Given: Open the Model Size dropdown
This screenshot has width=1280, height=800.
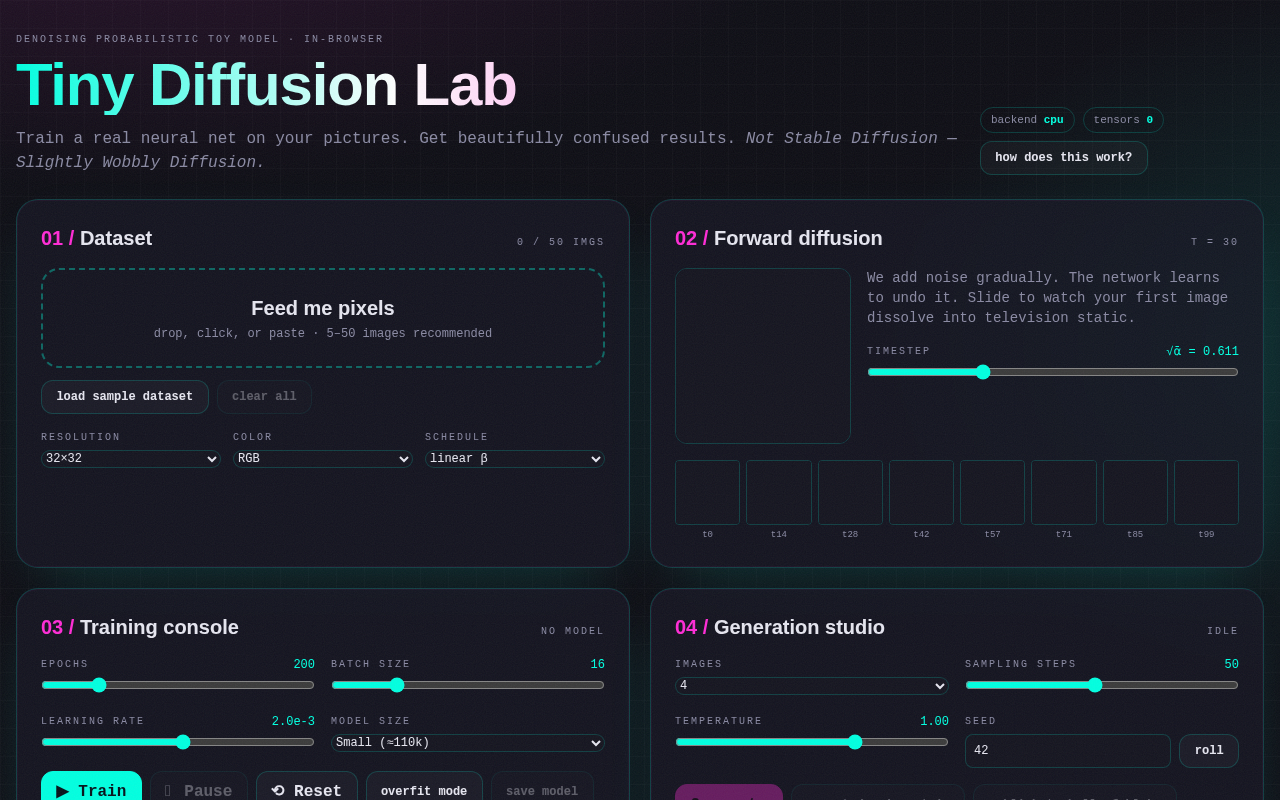Looking at the screenshot, I should (x=468, y=743).
